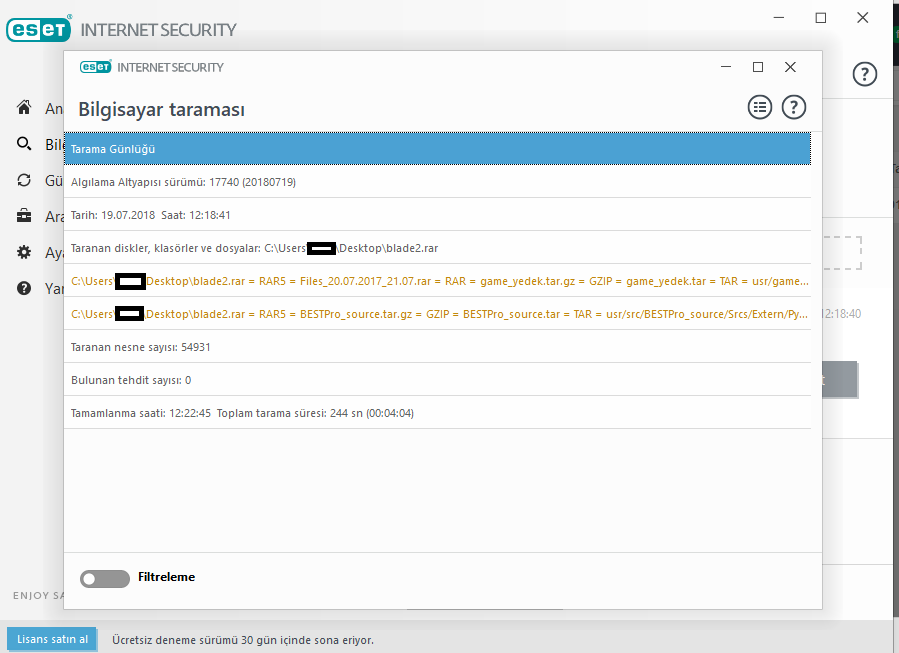Select the Algılama Altyapısı sürümü row
899x653 pixels.
pos(437,182)
